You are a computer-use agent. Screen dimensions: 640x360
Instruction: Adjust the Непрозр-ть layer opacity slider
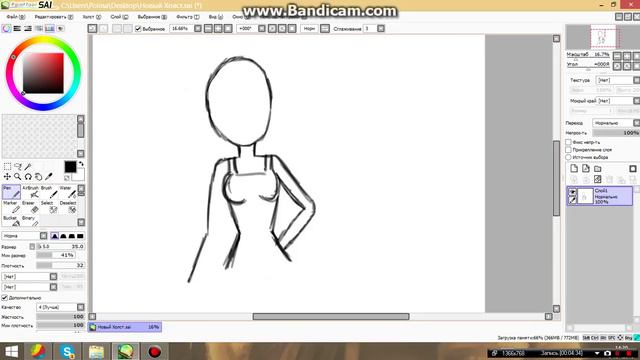pos(616,133)
